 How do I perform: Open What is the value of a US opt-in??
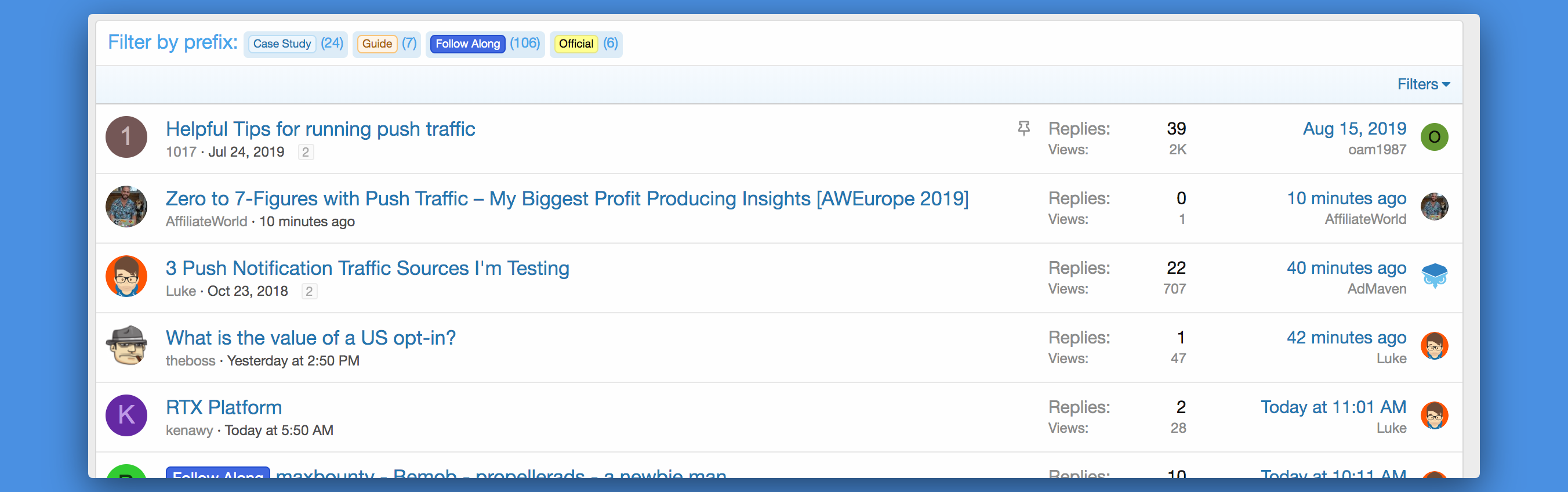pos(310,338)
